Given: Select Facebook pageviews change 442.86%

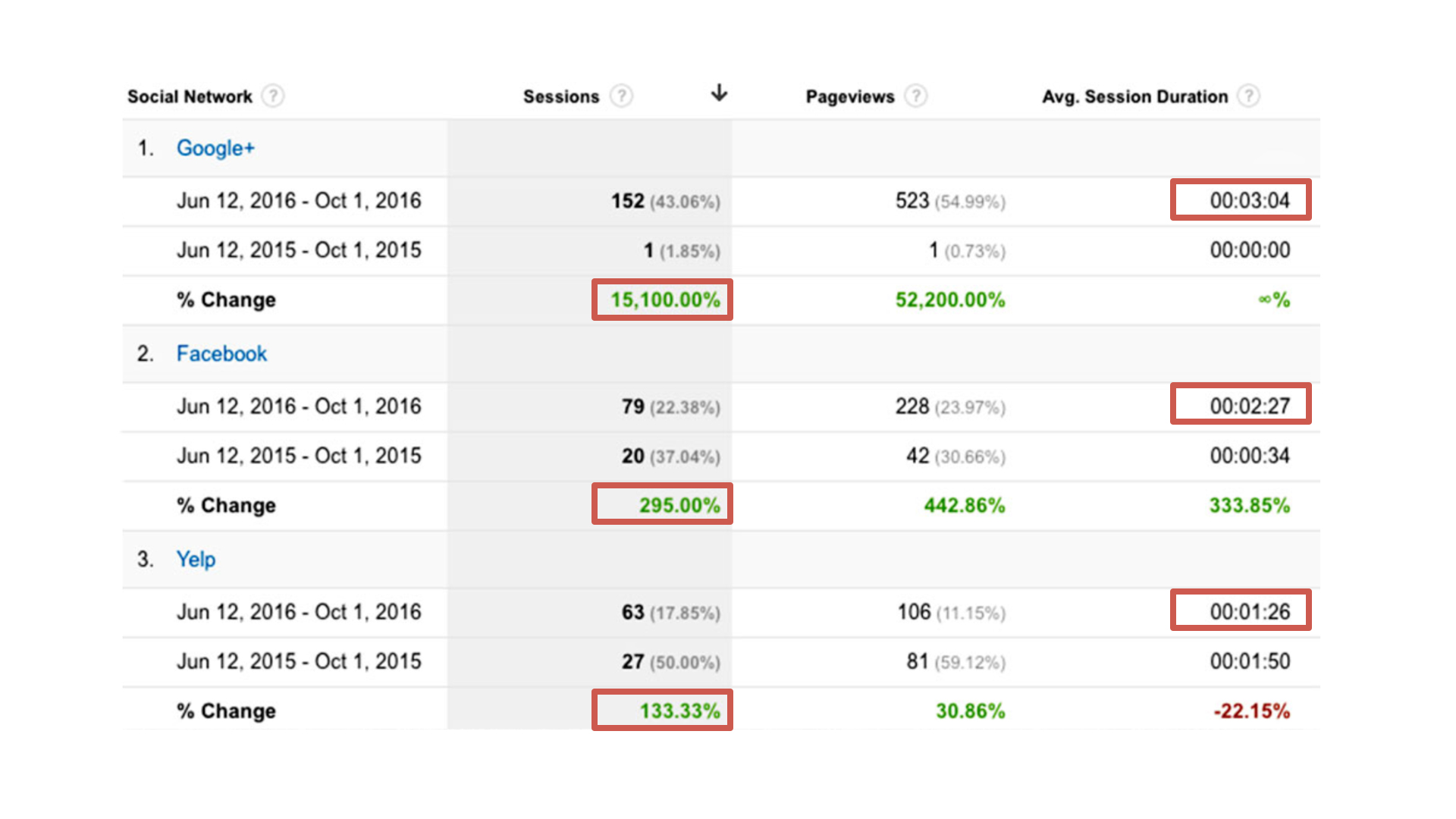Looking at the screenshot, I should pos(964,505).
